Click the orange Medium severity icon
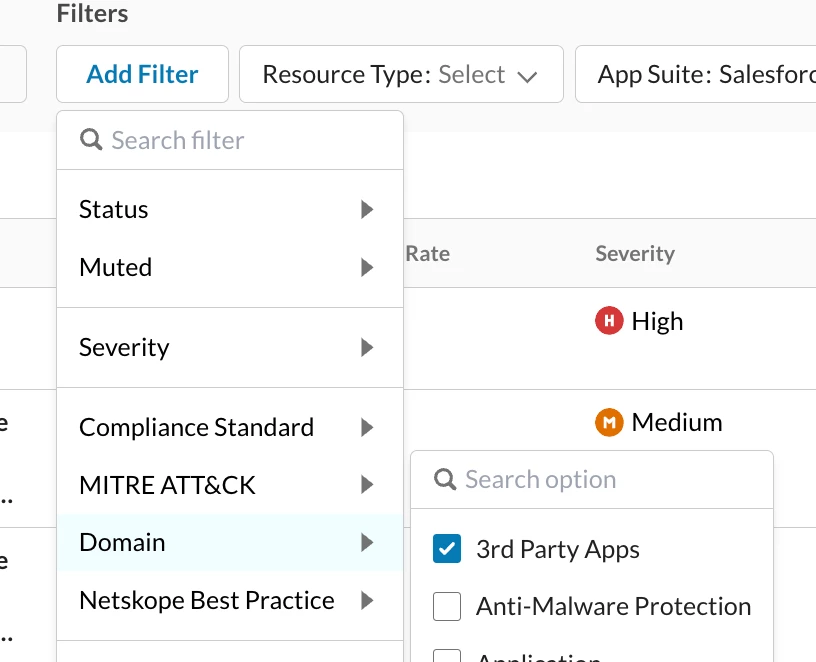The width and height of the screenshot is (816, 662). click(609, 422)
